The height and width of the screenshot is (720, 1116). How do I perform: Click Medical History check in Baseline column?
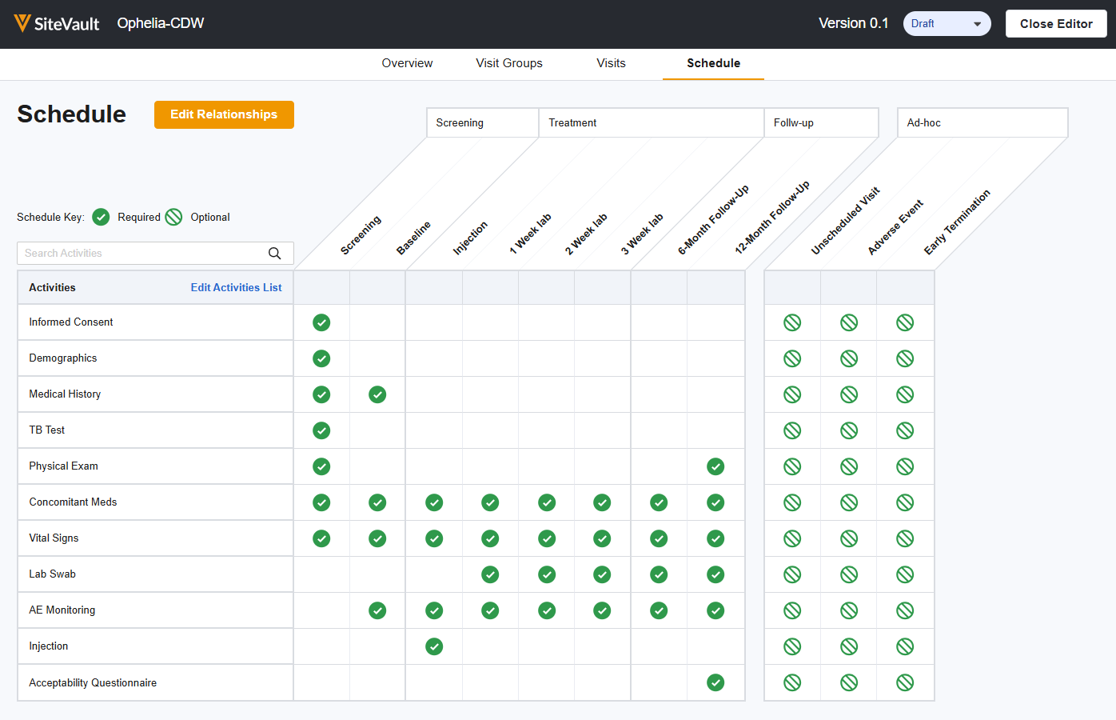pos(377,394)
